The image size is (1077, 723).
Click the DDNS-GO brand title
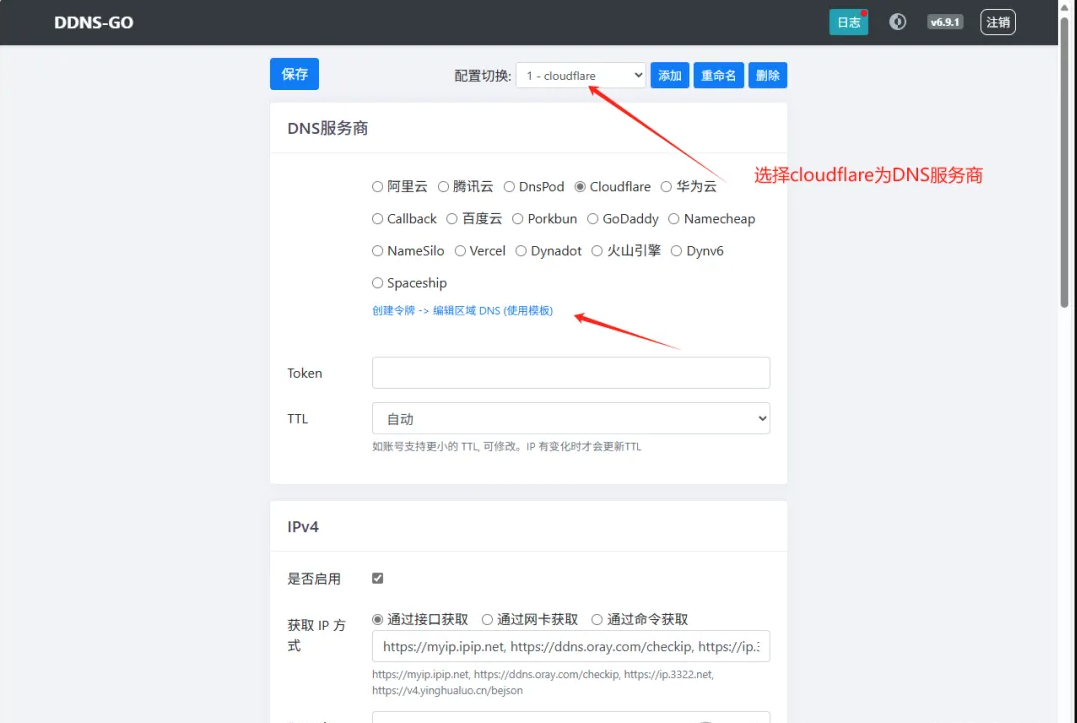point(93,23)
